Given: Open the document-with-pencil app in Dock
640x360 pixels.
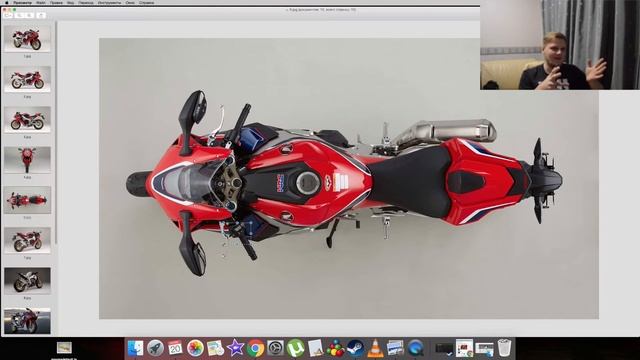Looking at the screenshot, I should click(316, 348).
